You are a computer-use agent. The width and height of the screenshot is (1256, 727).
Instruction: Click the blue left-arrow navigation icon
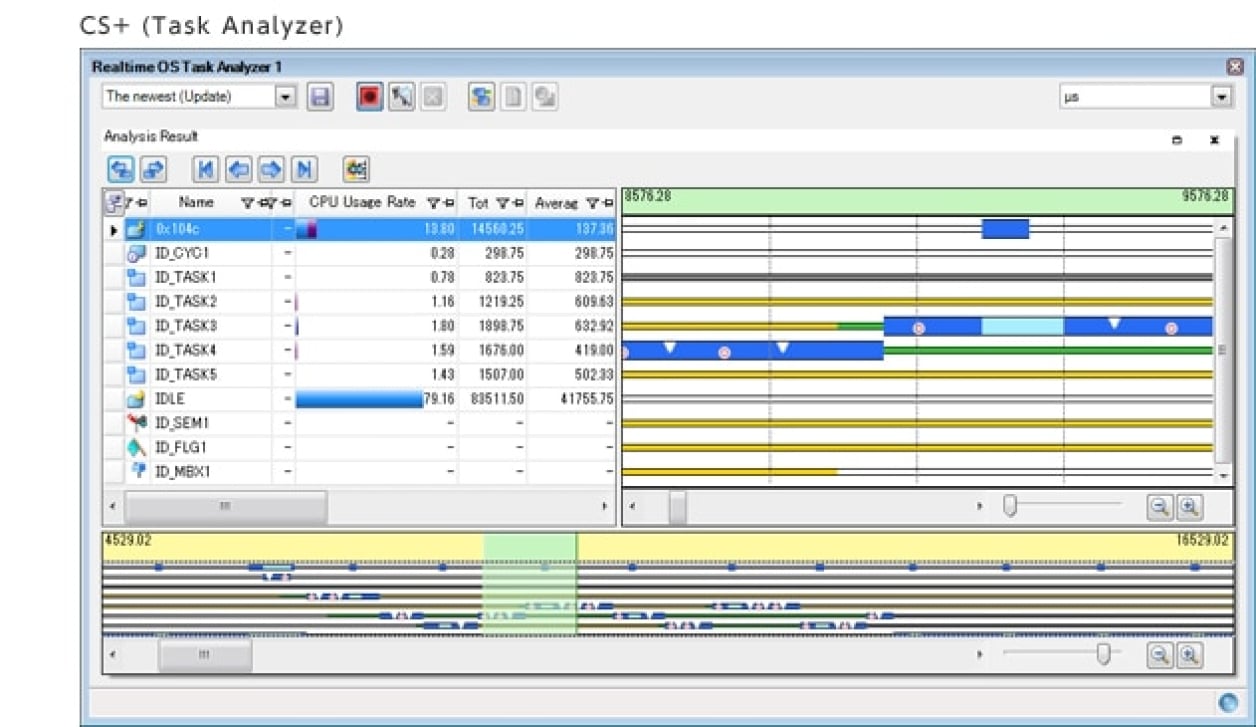[239, 168]
